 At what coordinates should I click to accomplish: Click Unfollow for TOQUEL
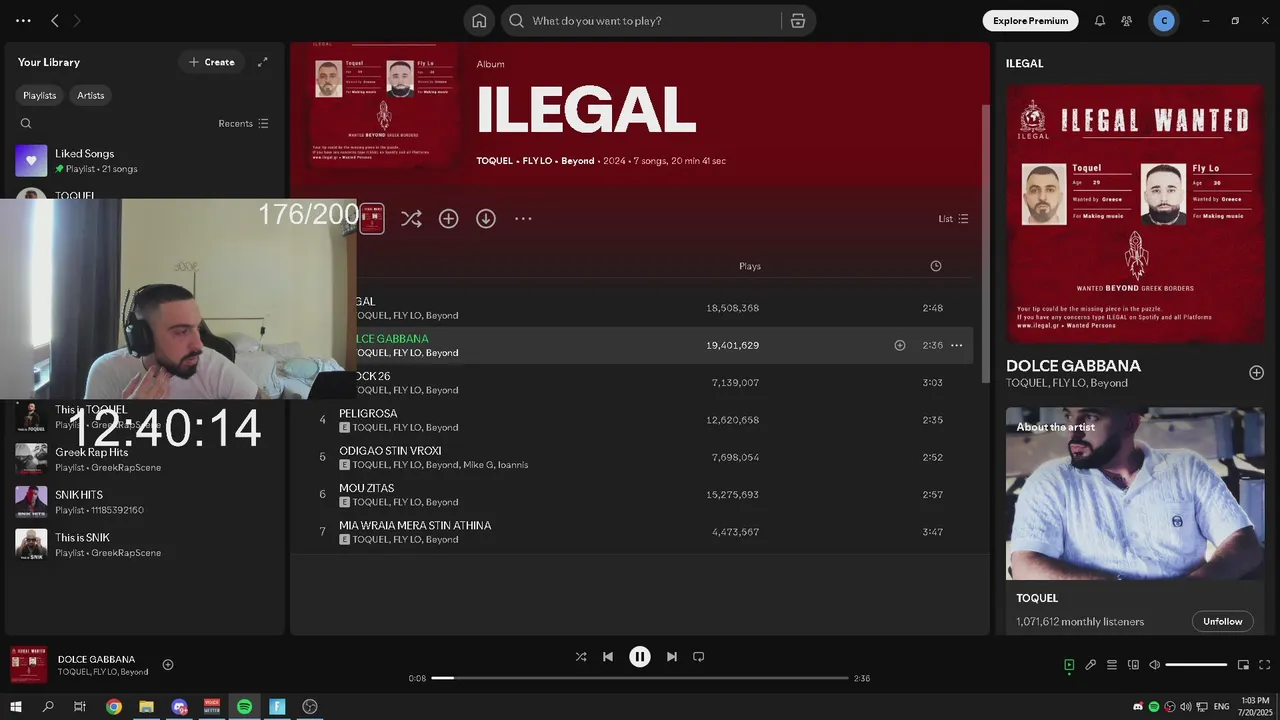(x=1222, y=621)
